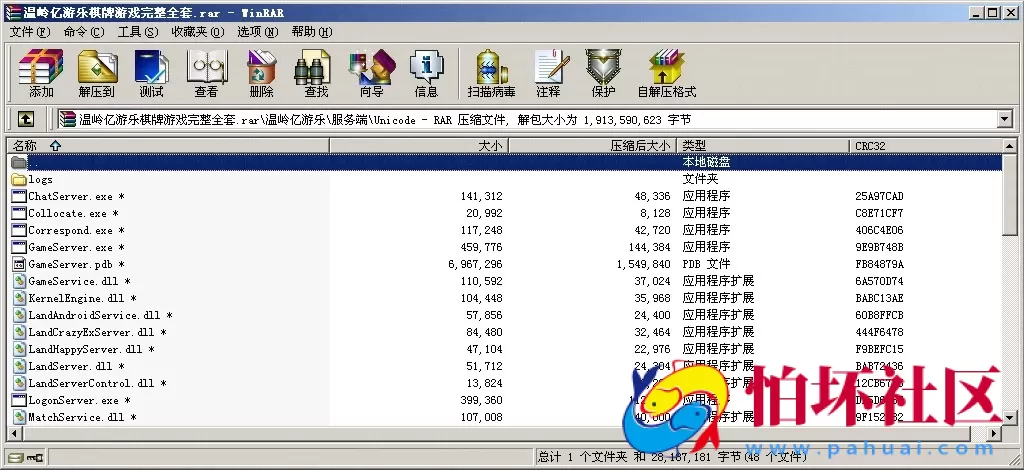1024x470 pixels.
Task: Open the Tools (工具) menu
Action: click(138, 32)
